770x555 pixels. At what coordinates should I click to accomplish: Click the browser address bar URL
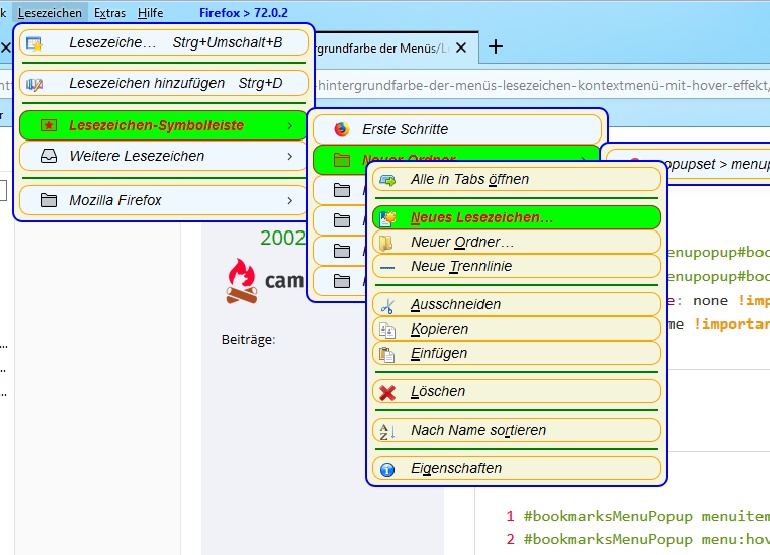coord(540,85)
